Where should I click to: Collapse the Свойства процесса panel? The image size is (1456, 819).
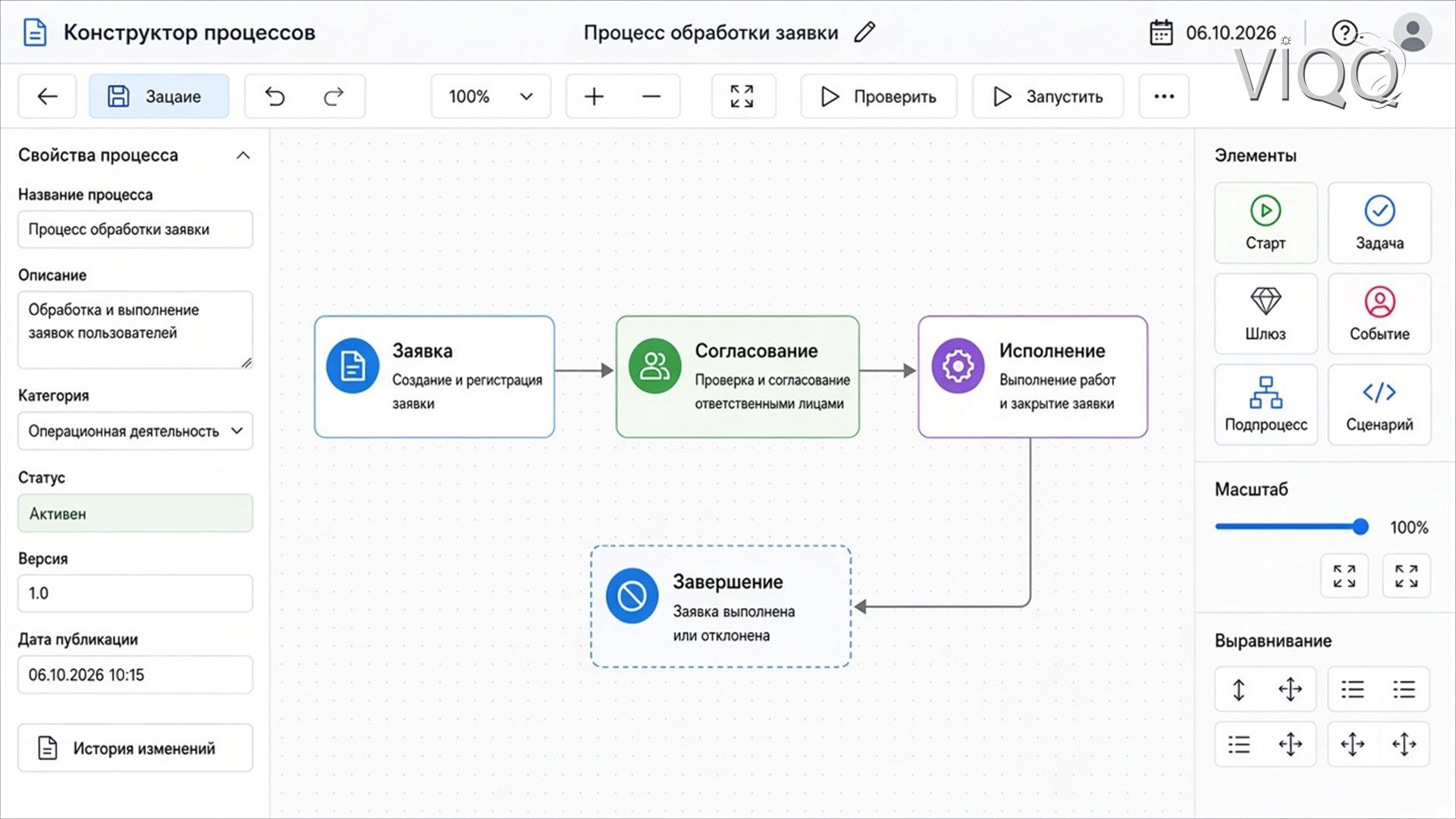pos(243,155)
